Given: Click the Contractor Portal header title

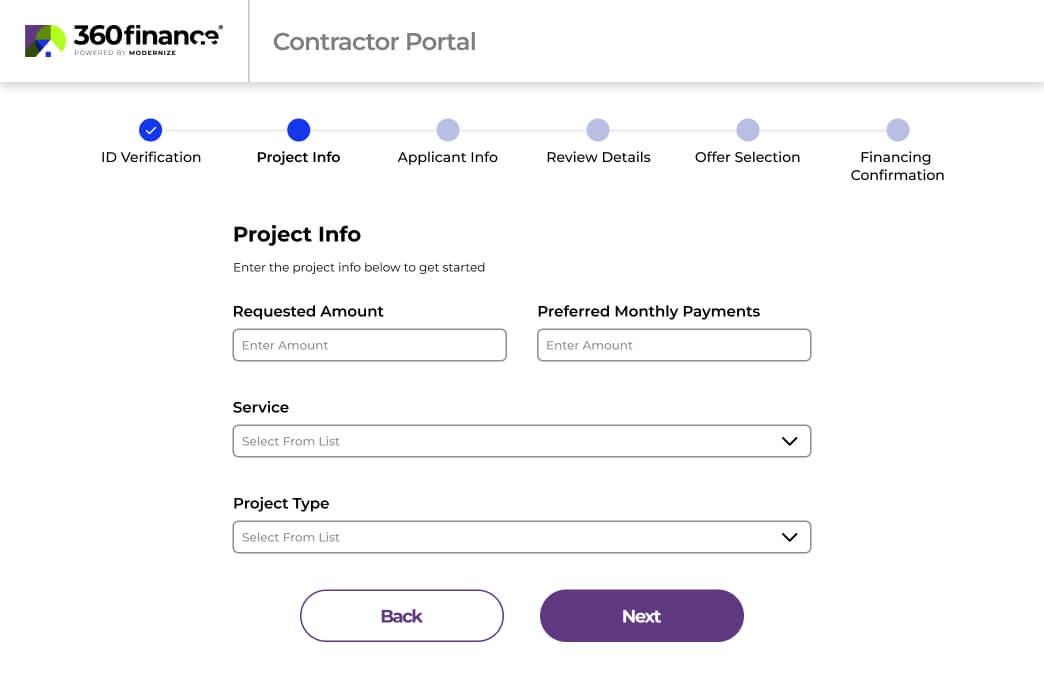Looking at the screenshot, I should (x=374, y=41).
